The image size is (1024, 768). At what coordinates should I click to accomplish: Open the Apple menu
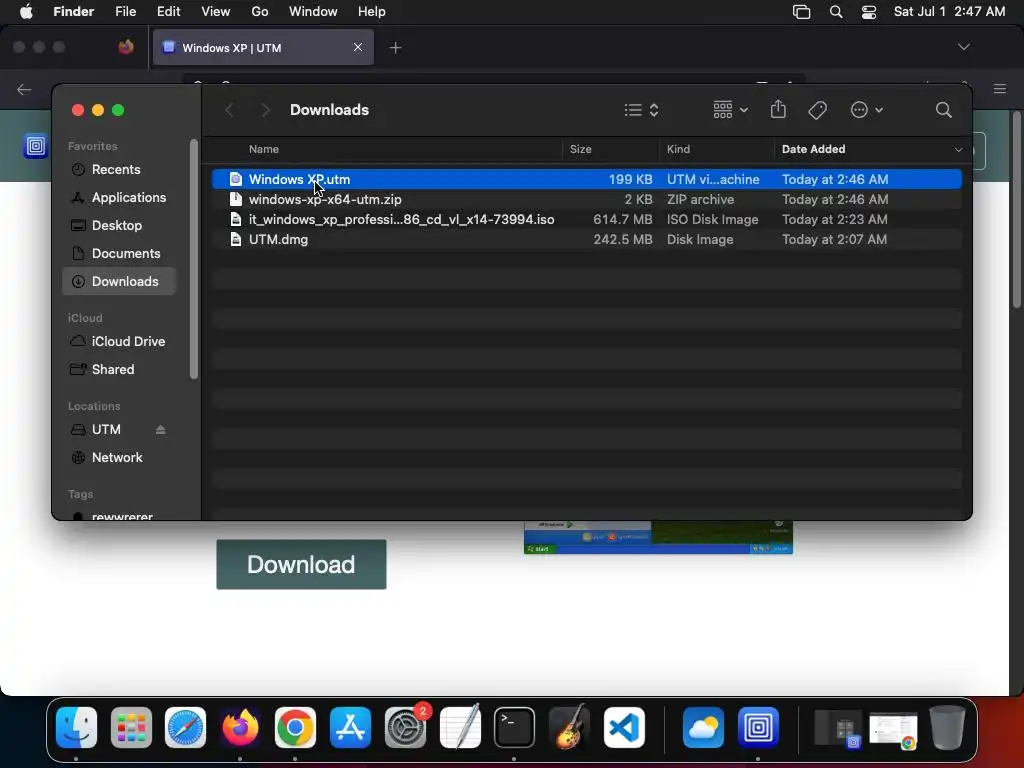coord(26,12)
